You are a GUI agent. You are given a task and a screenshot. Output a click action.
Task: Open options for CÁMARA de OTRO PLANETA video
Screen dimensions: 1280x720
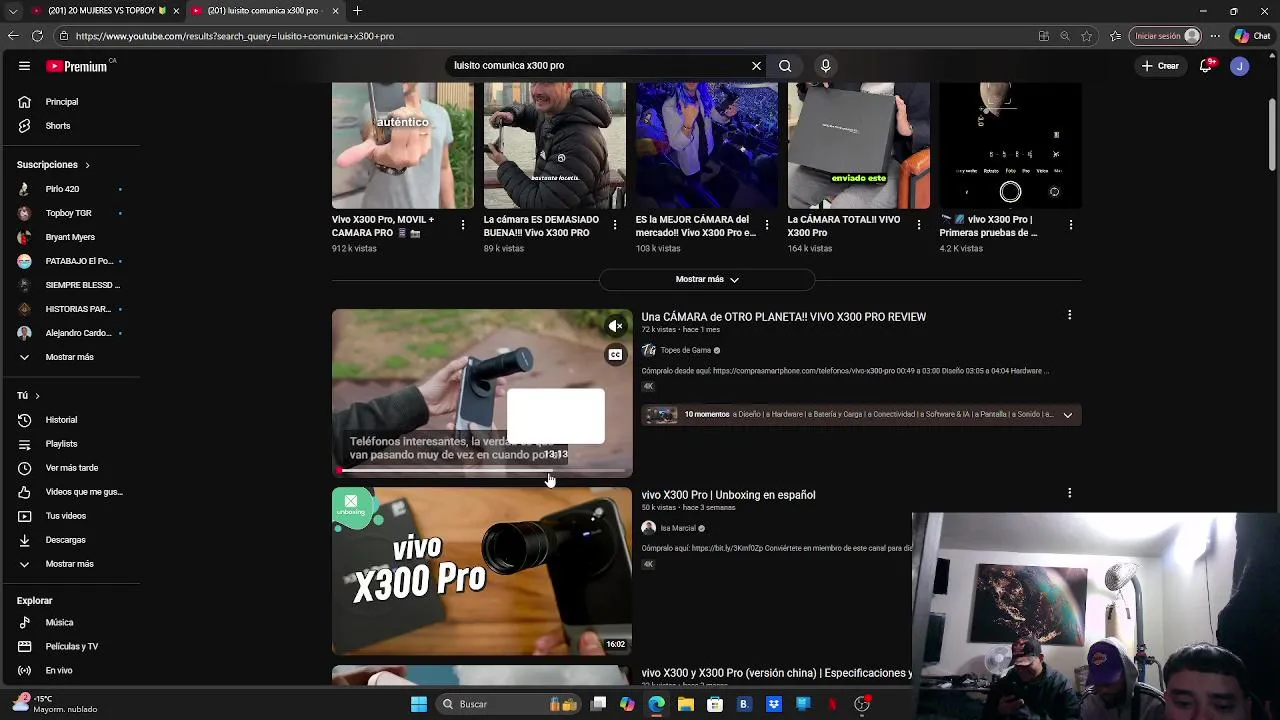(1069, 316)
